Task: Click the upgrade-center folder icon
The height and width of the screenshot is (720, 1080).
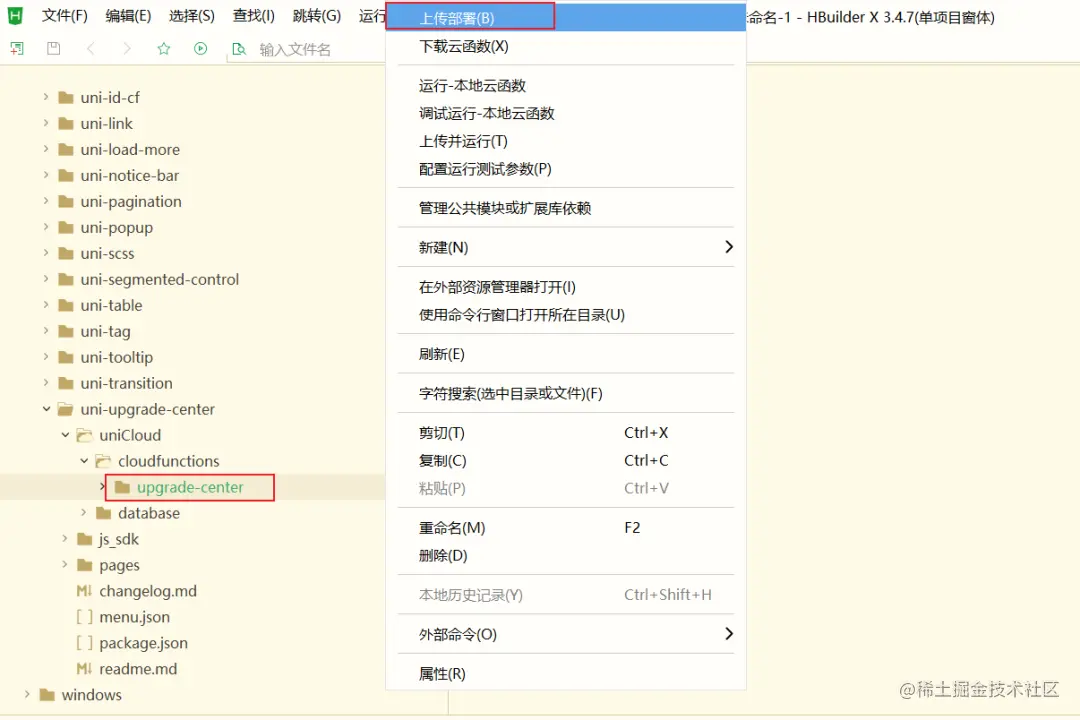Action: click(x=123, y=488)
